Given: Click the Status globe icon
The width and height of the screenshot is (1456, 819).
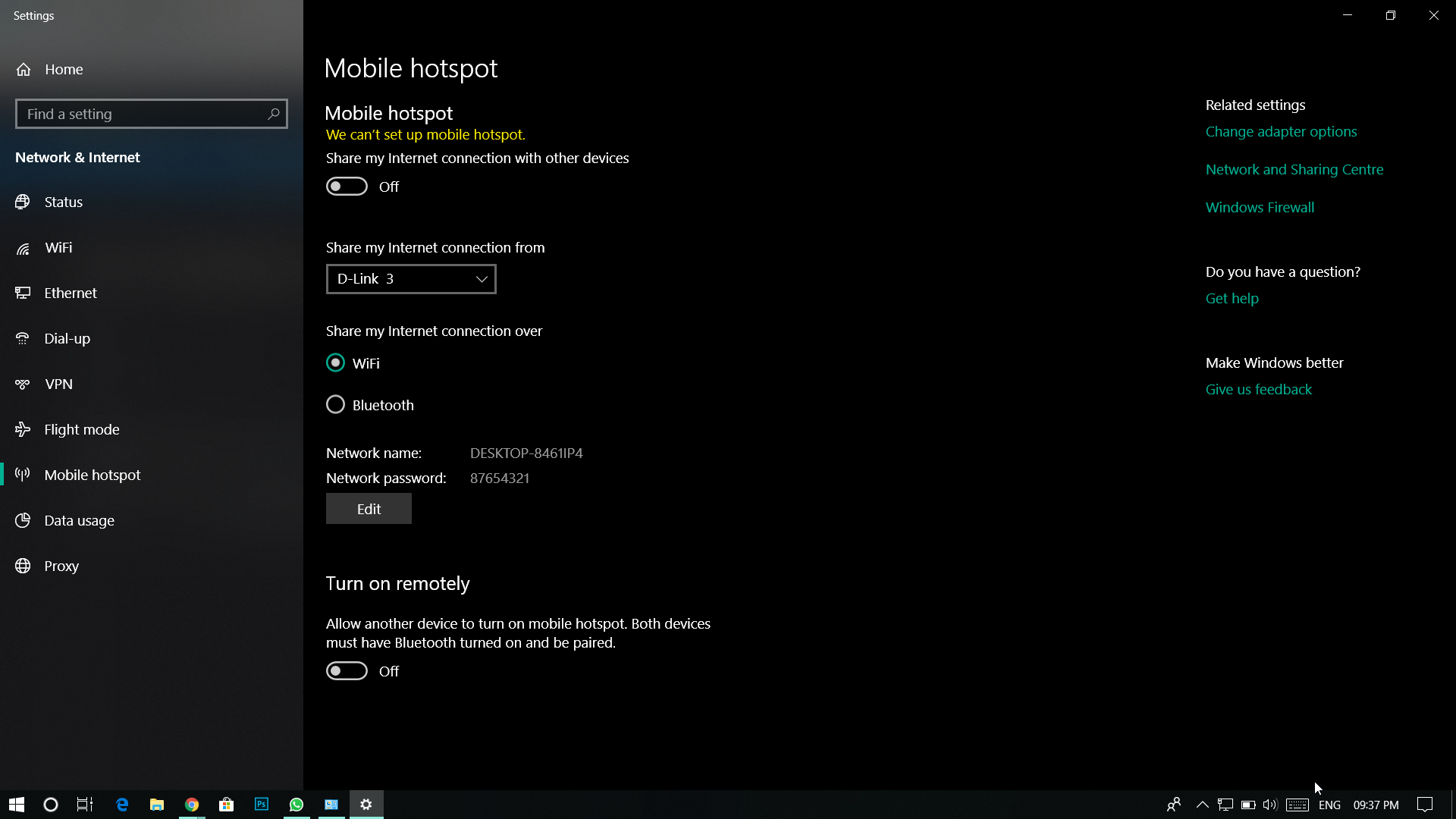Looking at the screenshot, I should coord(23,202).
